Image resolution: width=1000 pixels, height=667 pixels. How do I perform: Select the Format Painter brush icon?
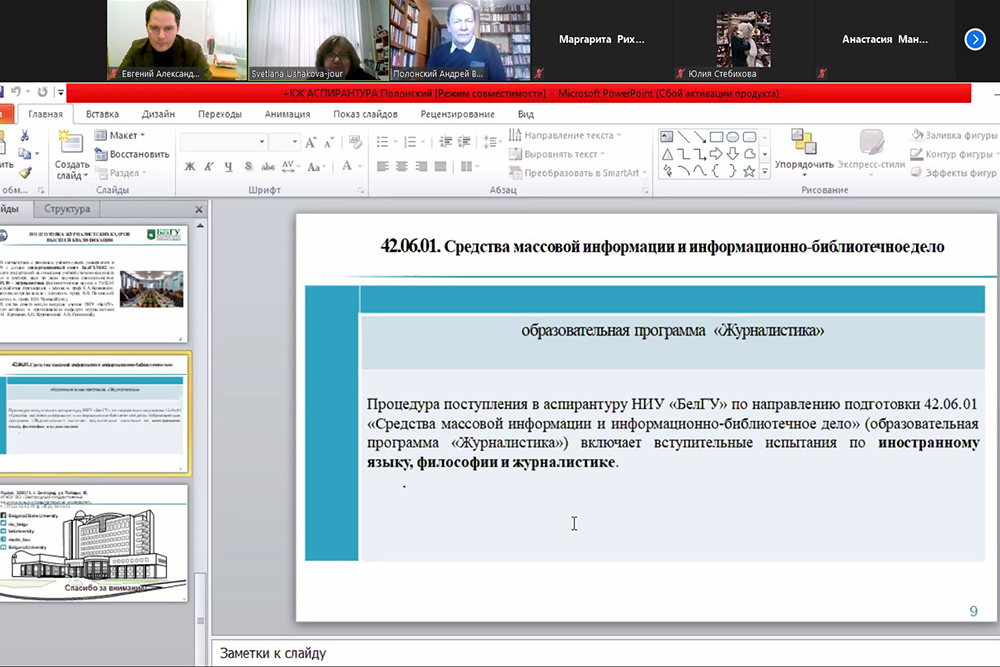tap(25, 172)
